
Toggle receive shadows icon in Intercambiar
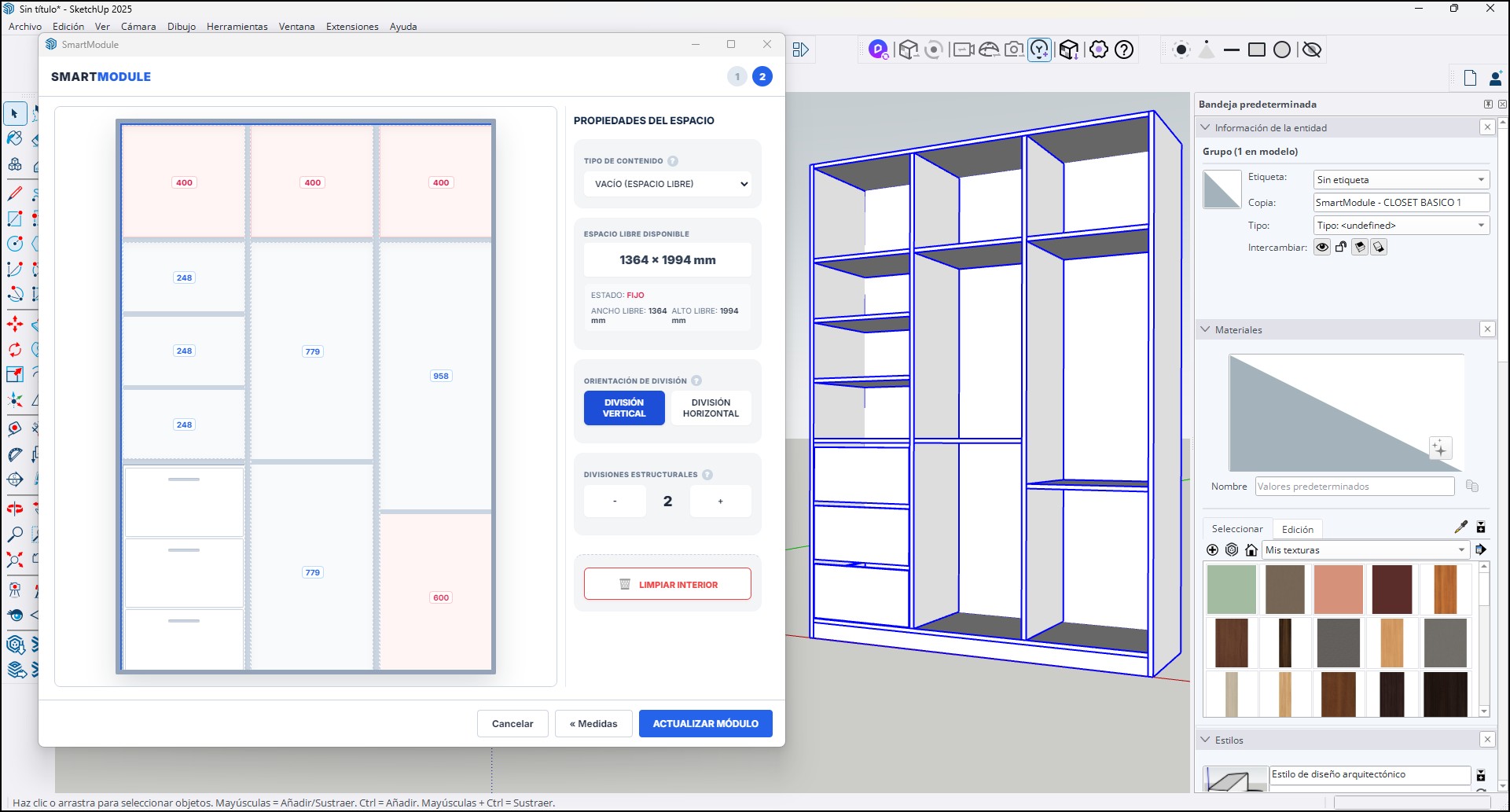[1379, 247]
